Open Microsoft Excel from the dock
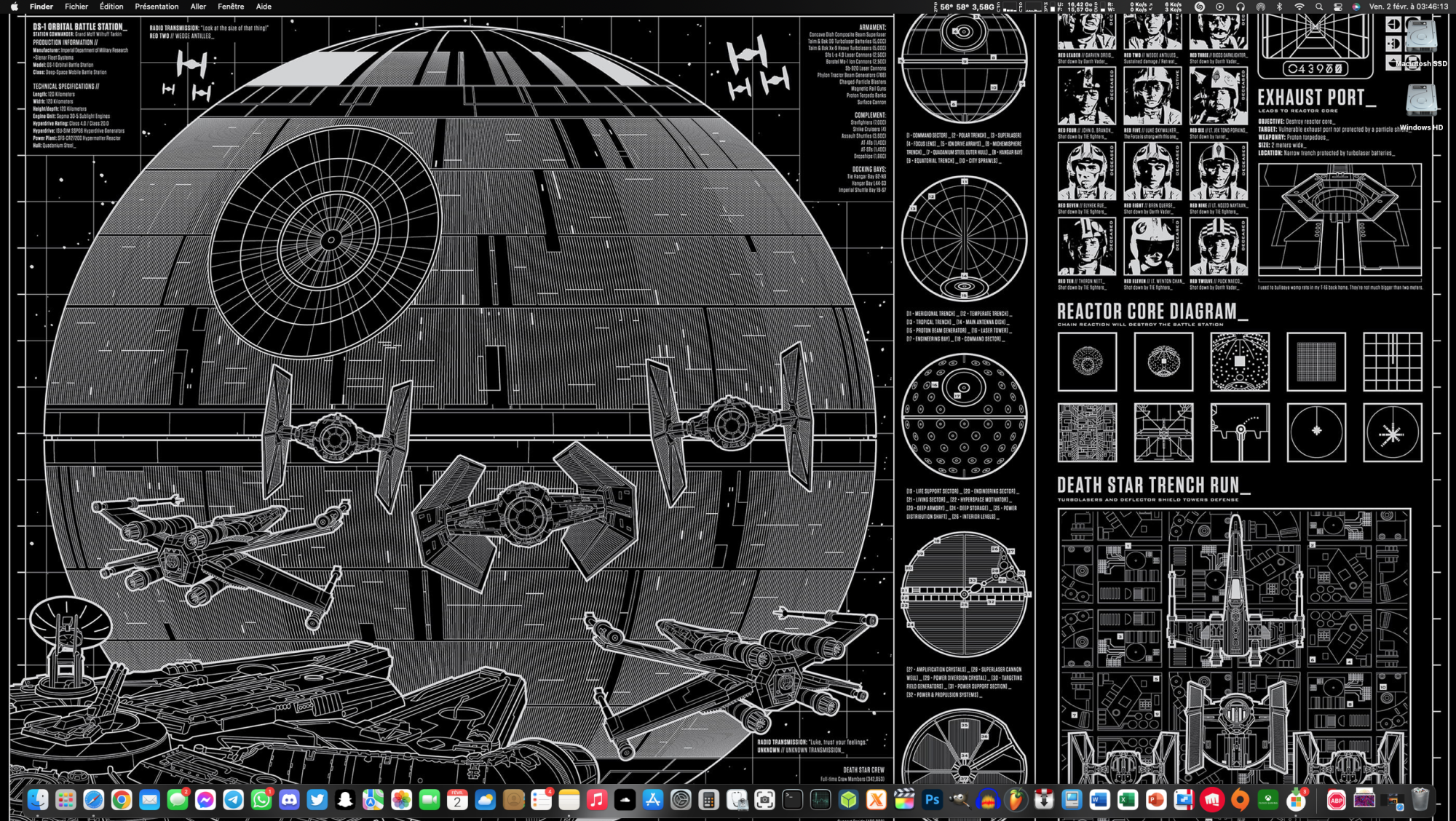Image resolution: width=1456 pixels, height=821 pixels. 1128,801
